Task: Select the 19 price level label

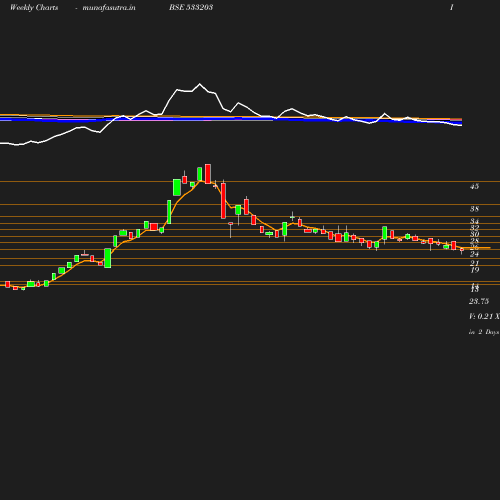Action: point(475,270)
